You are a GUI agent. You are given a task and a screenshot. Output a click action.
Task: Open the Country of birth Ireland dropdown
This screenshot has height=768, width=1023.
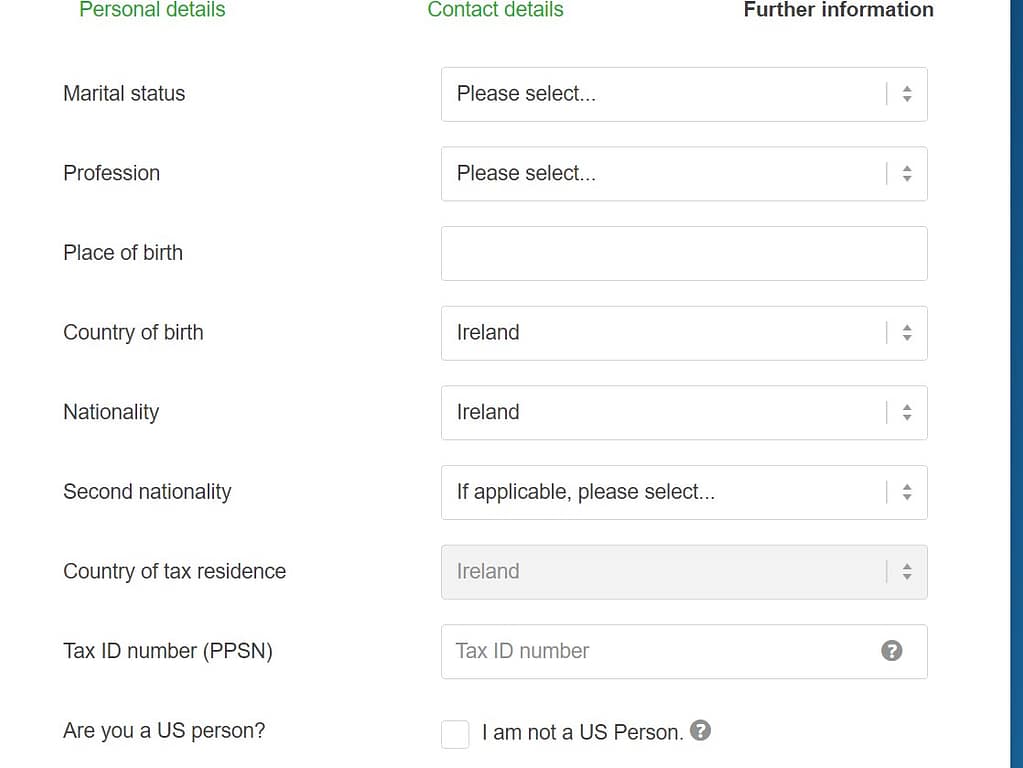660,333
